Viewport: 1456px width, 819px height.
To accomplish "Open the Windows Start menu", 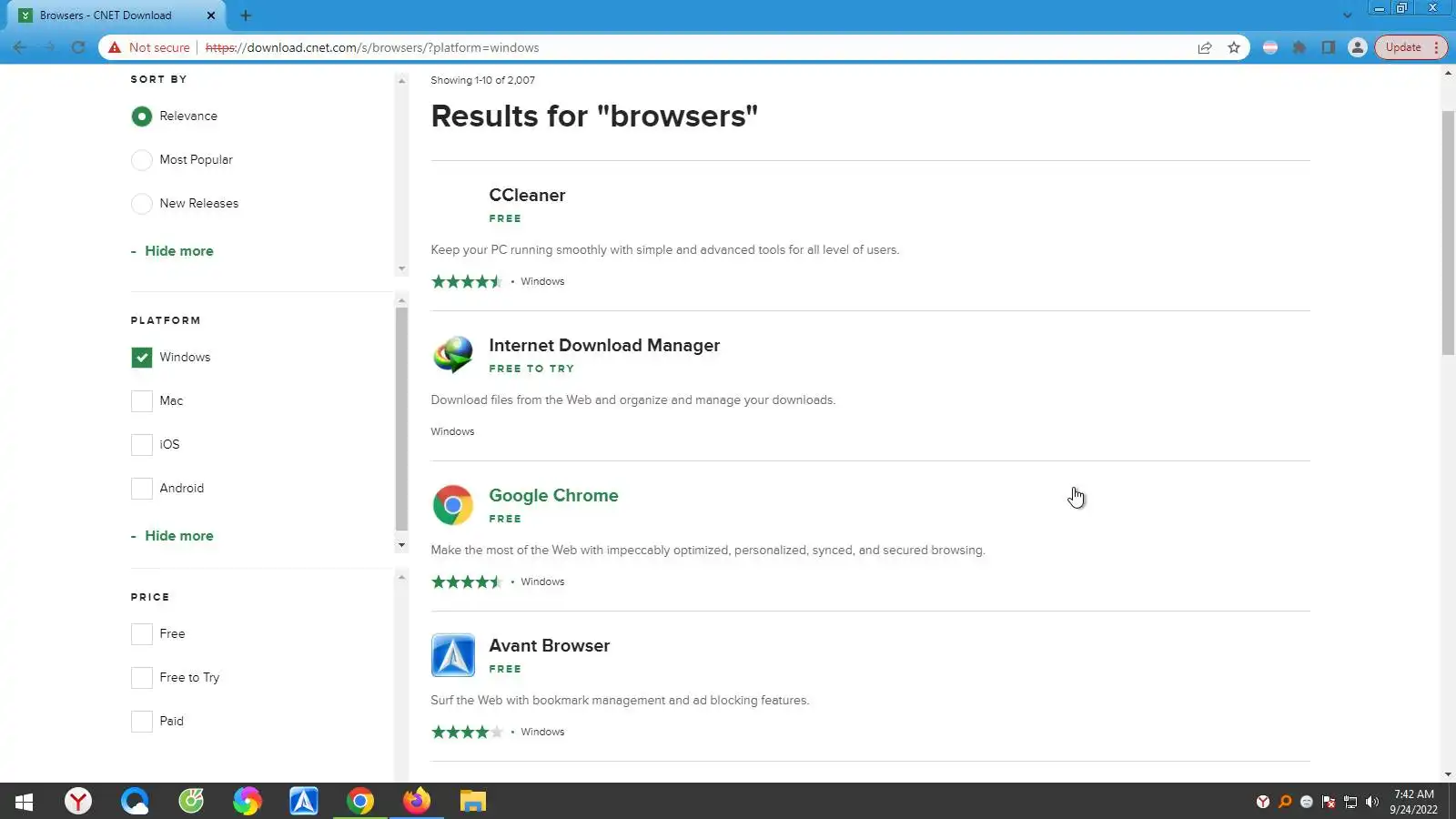I will pos(24,801).
